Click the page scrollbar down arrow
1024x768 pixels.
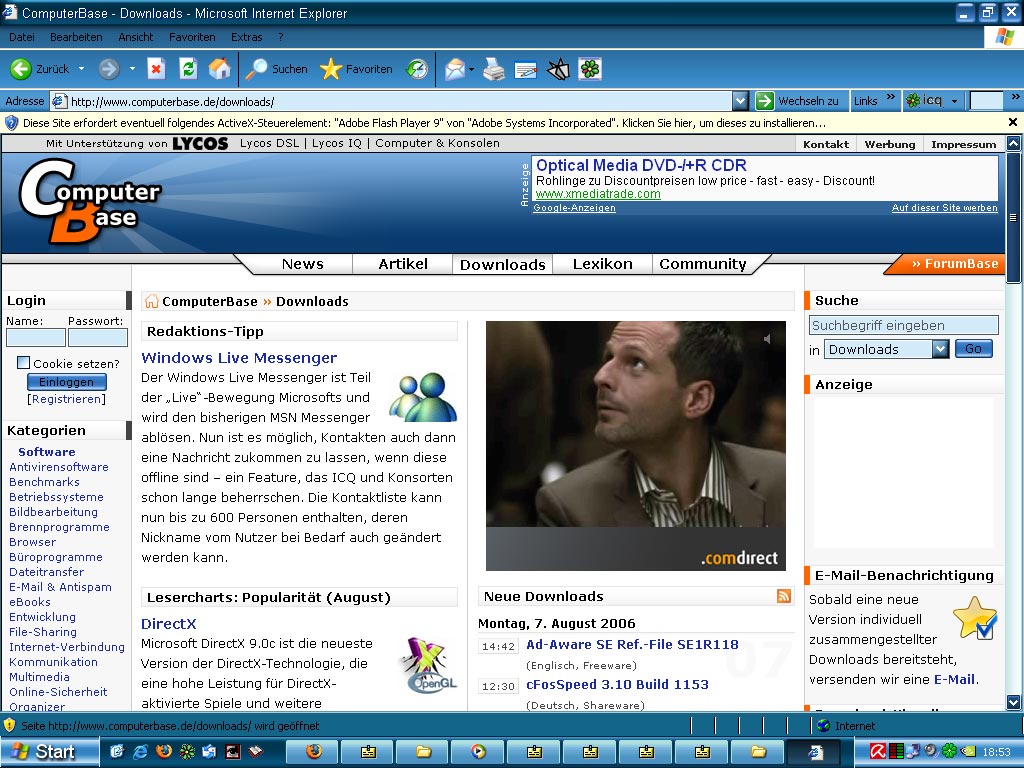coord(1014,703)
